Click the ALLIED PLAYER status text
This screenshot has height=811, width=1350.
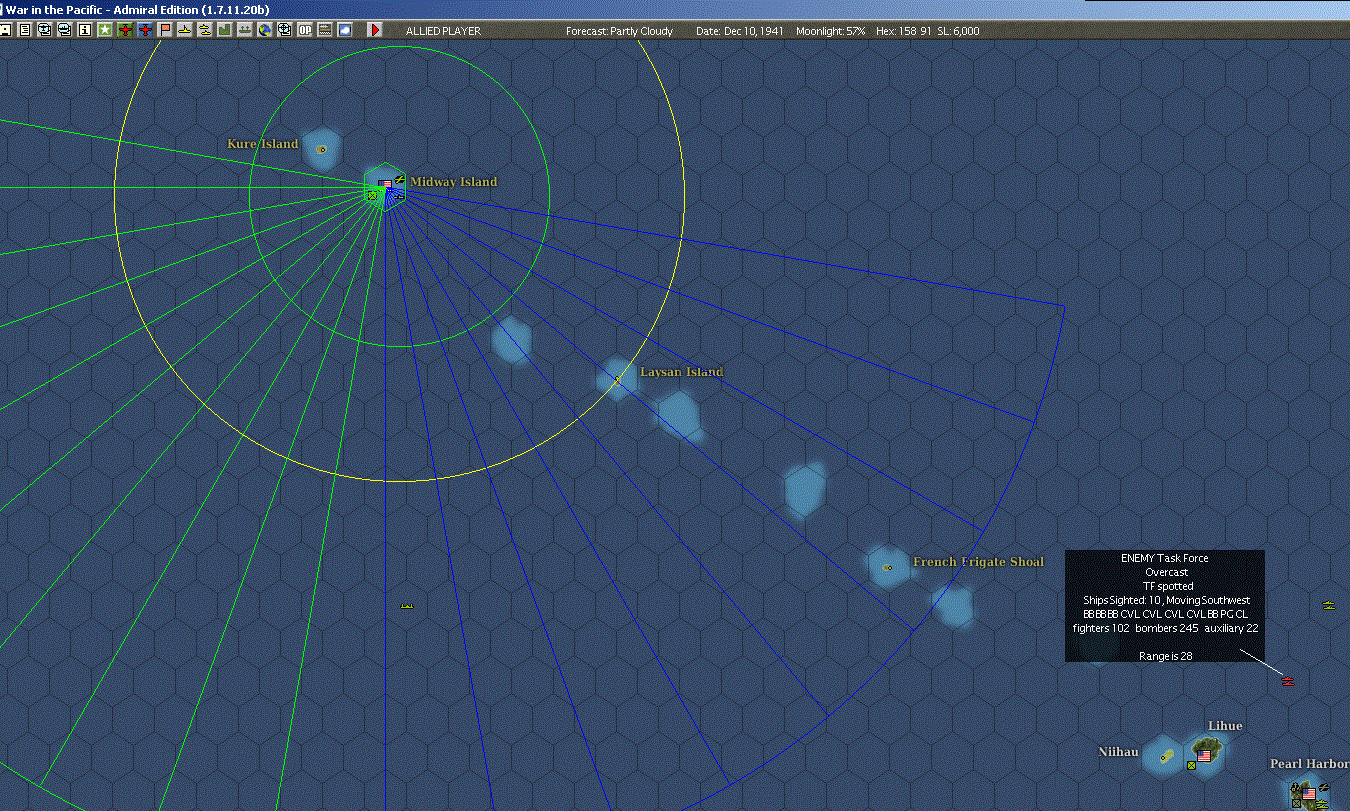(x=443, y=31)
